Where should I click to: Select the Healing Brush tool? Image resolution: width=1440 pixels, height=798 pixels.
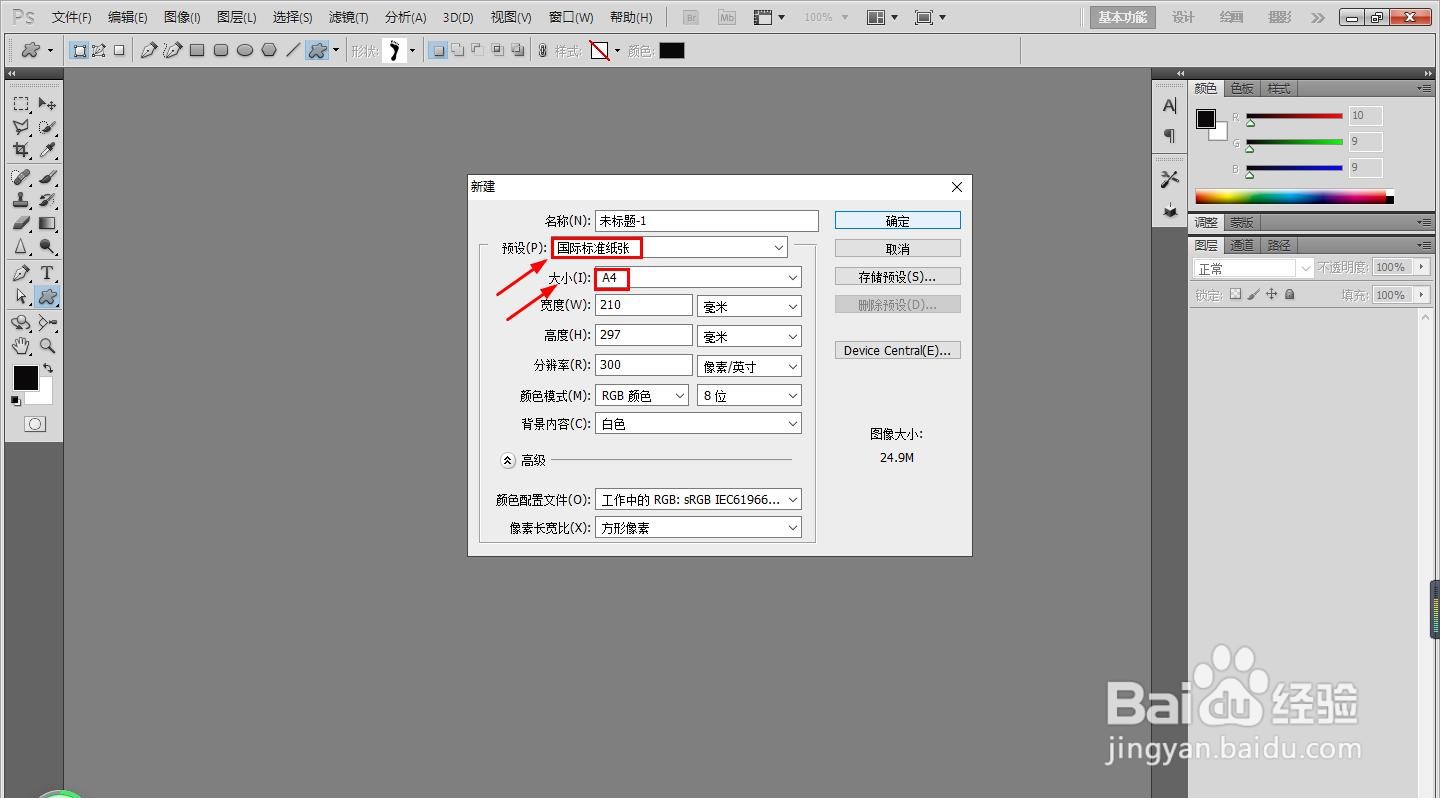(21, 177)
